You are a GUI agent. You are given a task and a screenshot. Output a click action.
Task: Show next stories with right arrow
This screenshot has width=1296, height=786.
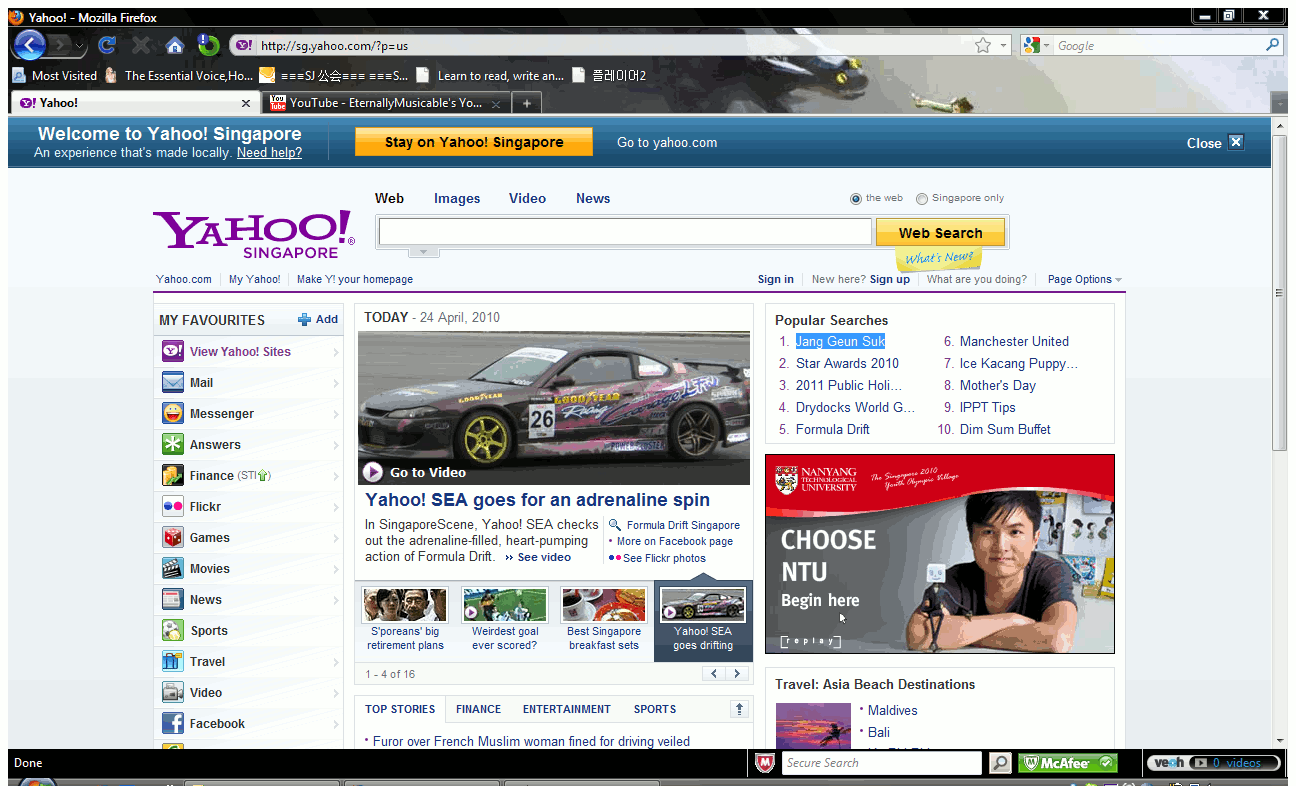coord(737,674)
